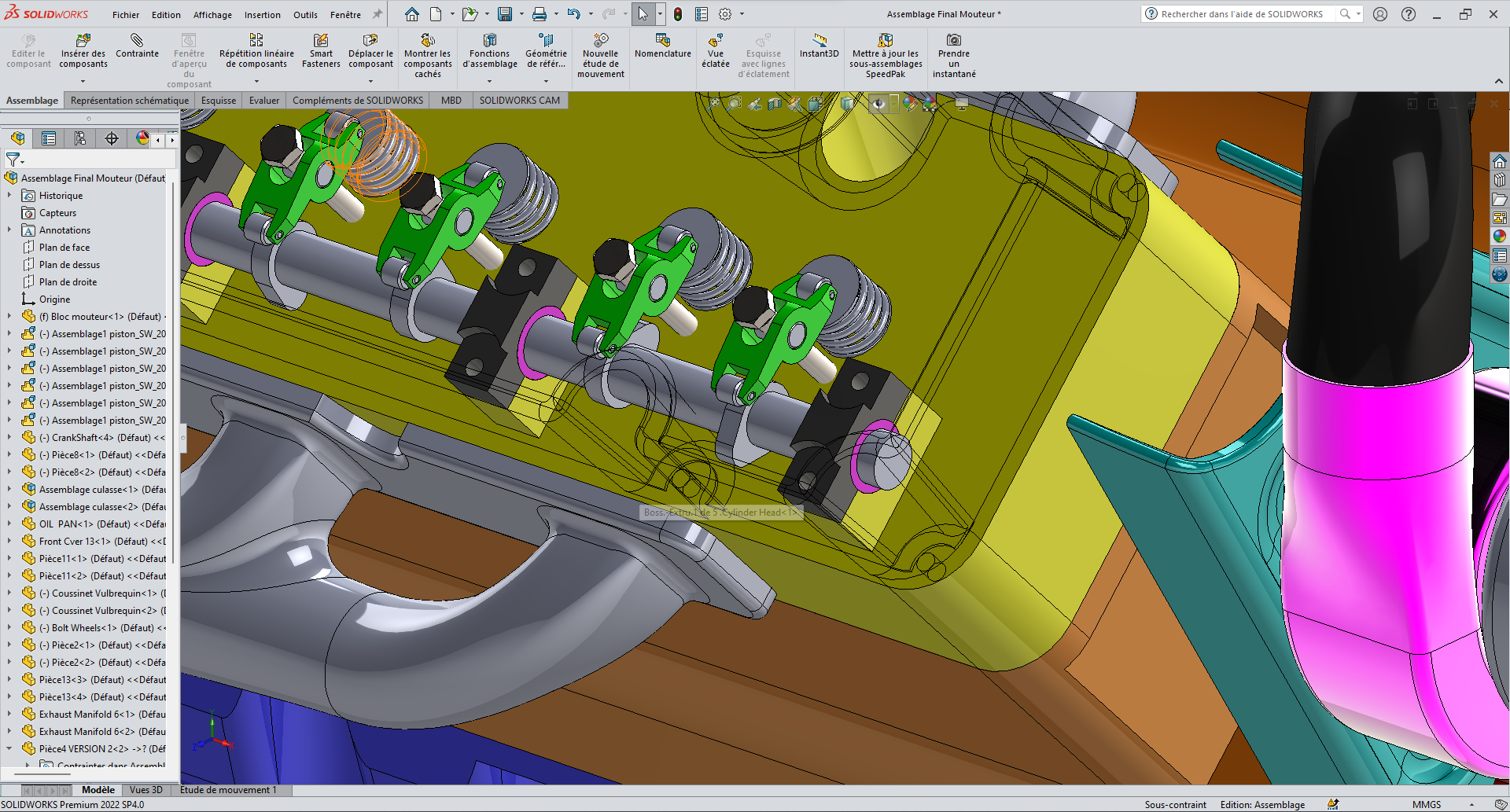The width and height of the screenshot is (1510, 812).
Task: Open the Appearances task pane tab
Action: pyautogui.click(x=1500, y=237)
